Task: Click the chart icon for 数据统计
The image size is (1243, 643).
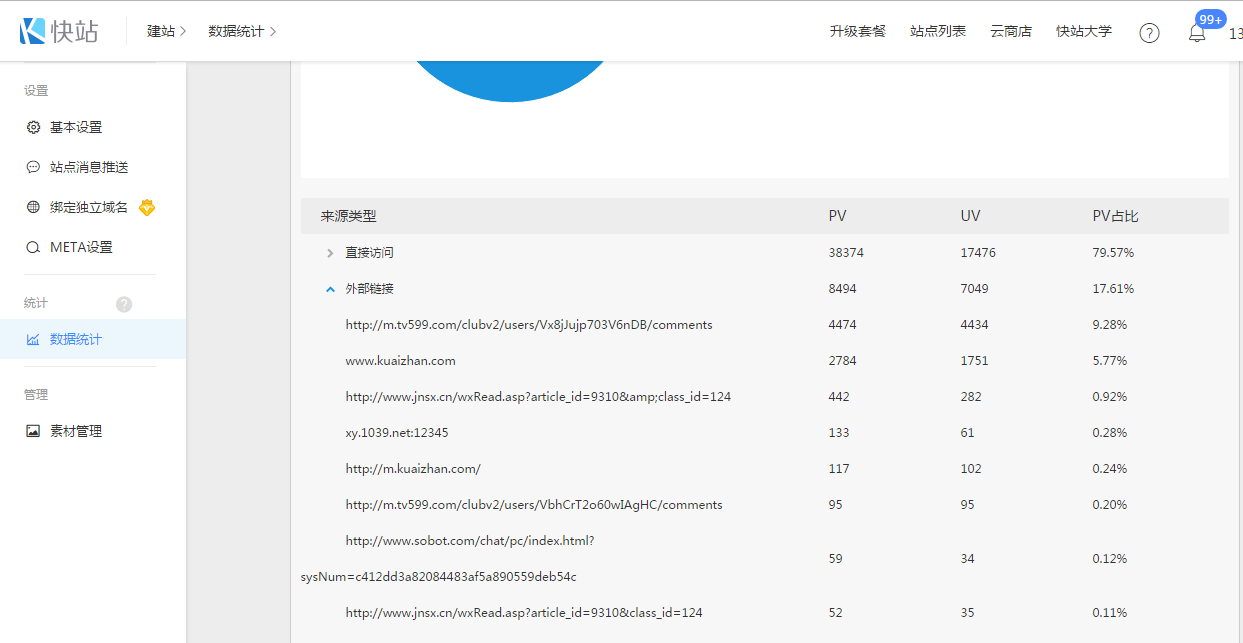Action: 33,340
